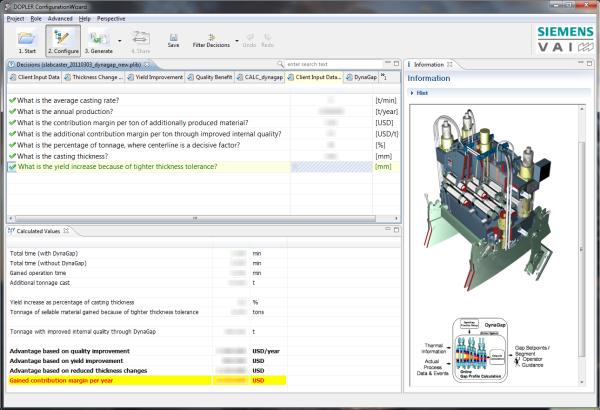Maximize the Decisions view panel

pos(396,63)
